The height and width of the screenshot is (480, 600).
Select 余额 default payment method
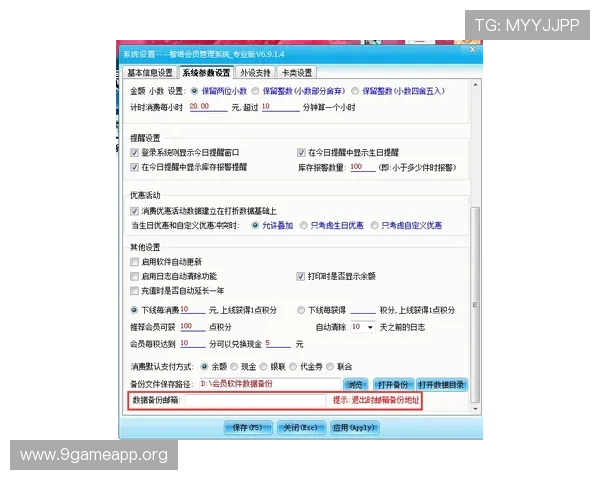pos(204,367)
